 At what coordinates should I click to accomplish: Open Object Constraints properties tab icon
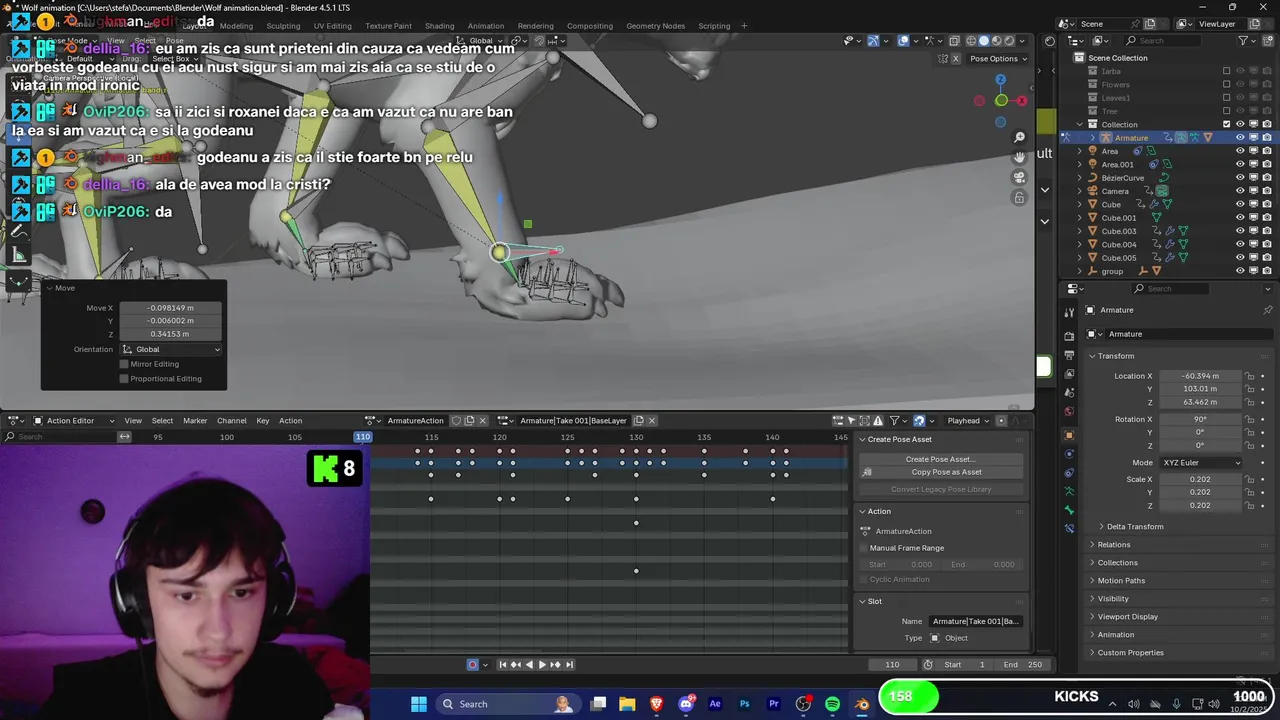pos(1069,472)
